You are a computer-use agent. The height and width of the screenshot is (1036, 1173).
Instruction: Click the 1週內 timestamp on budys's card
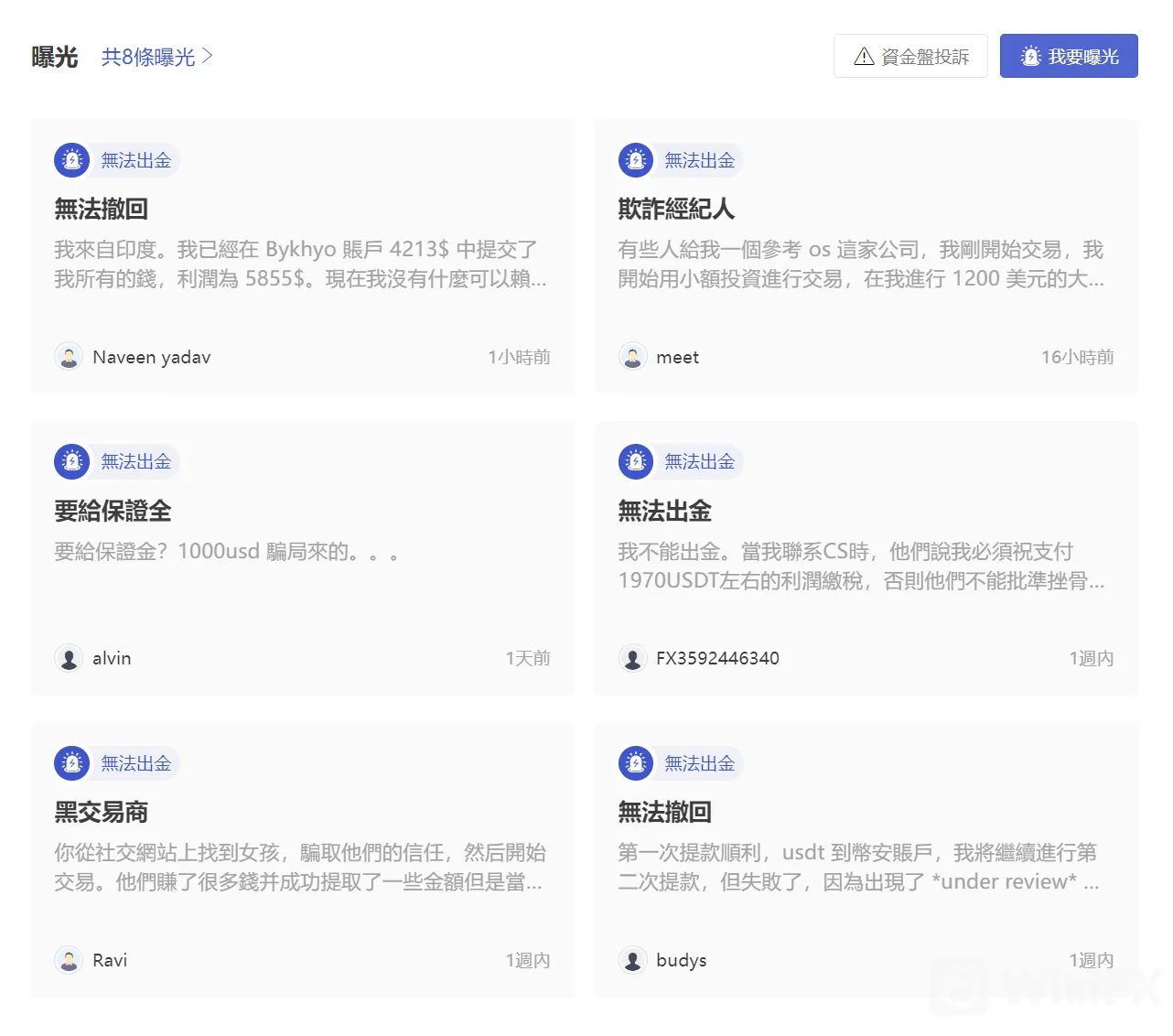pyautogui.click(x=1092, y=960)
